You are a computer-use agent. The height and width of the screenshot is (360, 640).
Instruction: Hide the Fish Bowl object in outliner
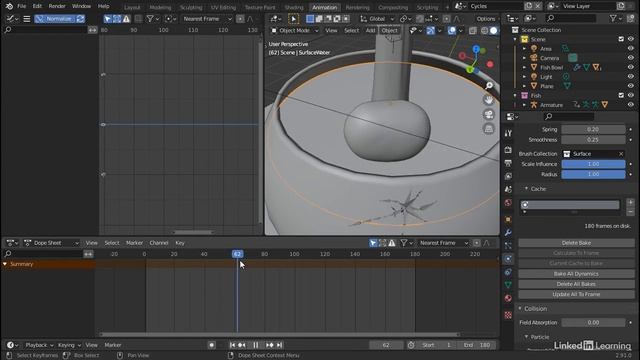[x=631, y=67]
